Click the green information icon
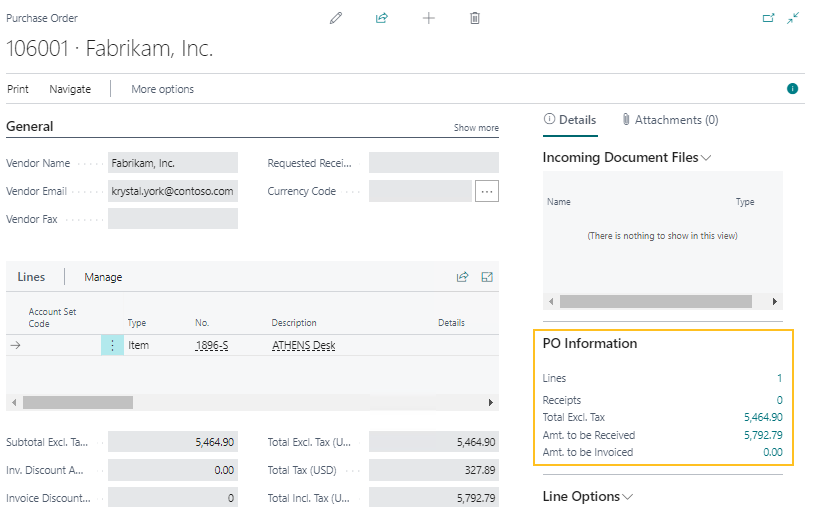815x507 pixels. (792, 89)
